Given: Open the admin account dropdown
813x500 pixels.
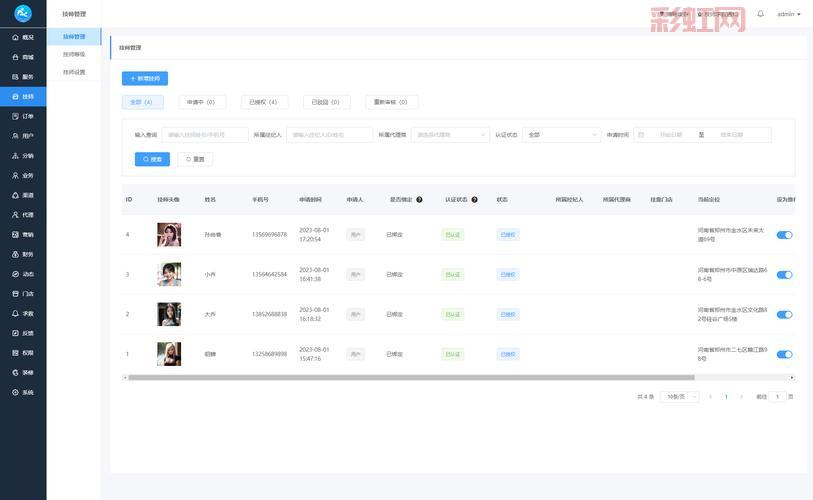Looking at the screenshot, I should point(788,14).
